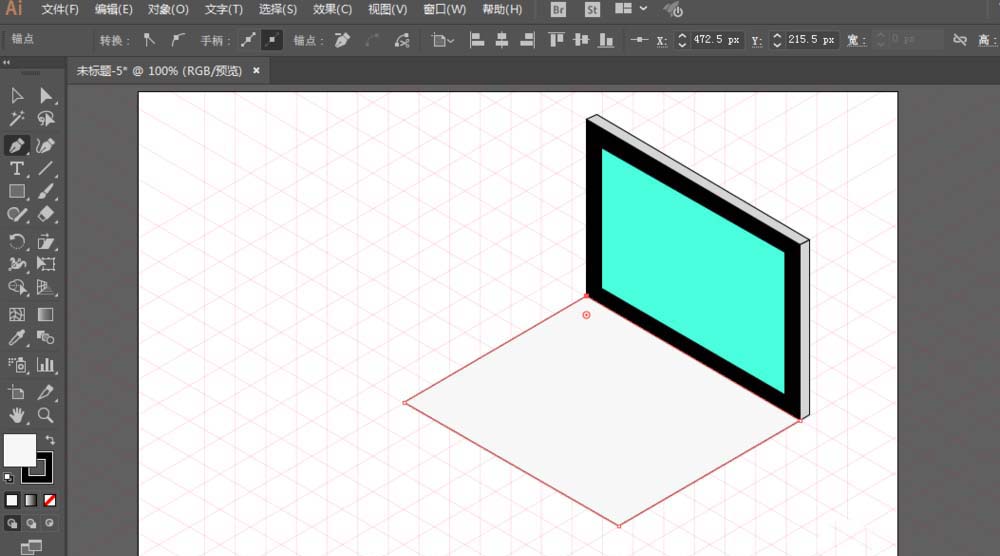Select the Eraser tool
1000x556 pixels.
click(45, 214)
